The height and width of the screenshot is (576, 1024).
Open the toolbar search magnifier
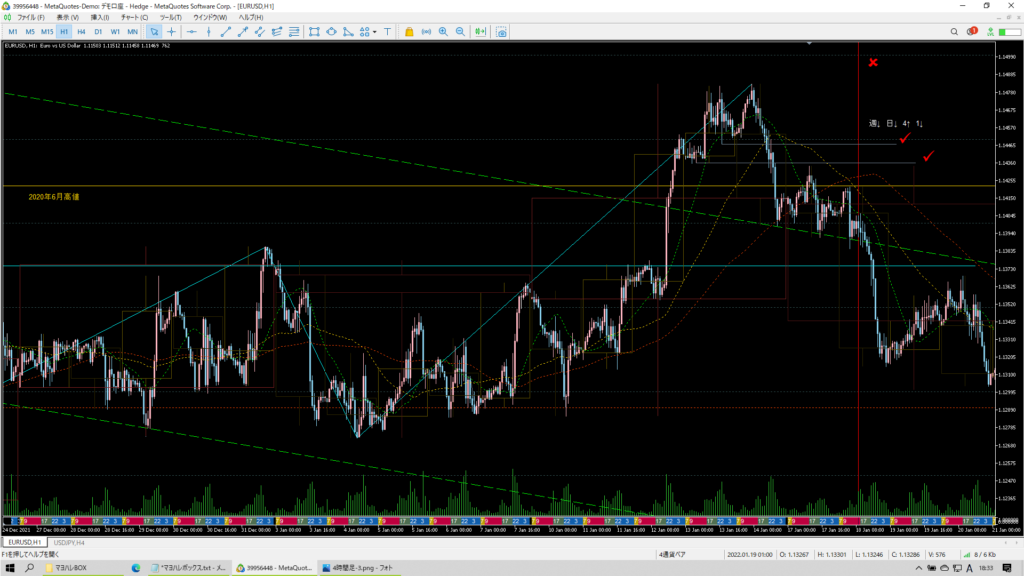(953, 32)
